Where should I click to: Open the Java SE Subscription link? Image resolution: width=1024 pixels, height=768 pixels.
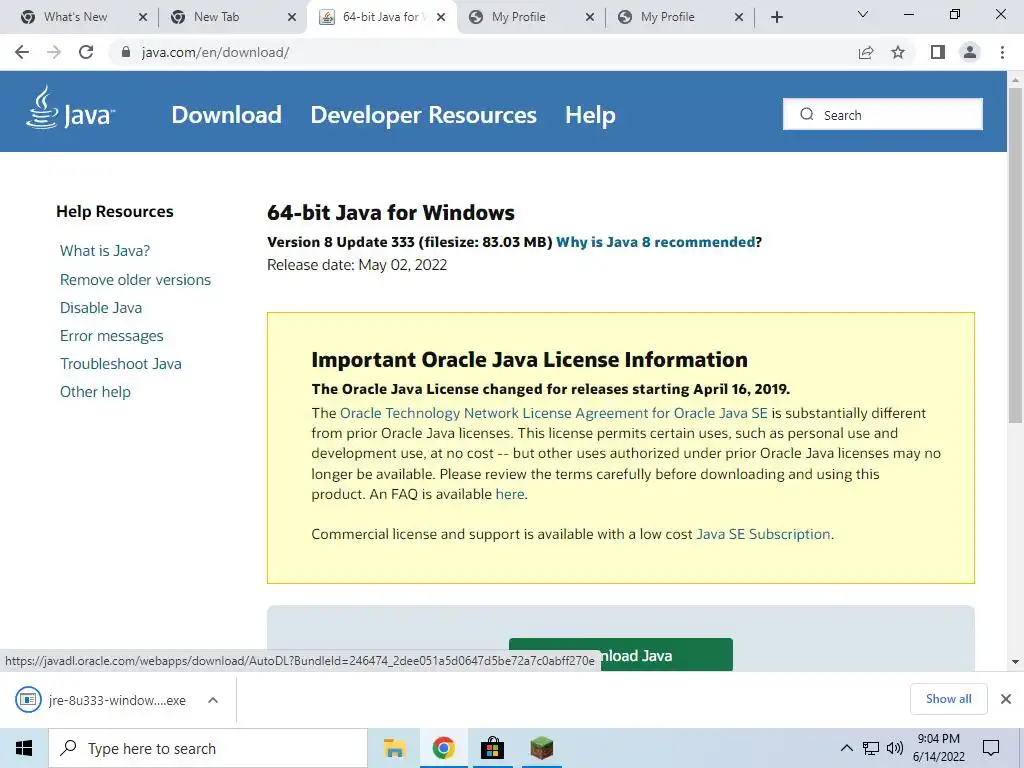point(763,534)
